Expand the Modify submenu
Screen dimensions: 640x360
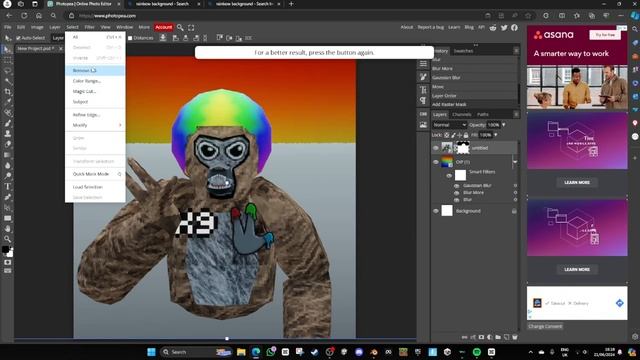(x=95, y=125)
